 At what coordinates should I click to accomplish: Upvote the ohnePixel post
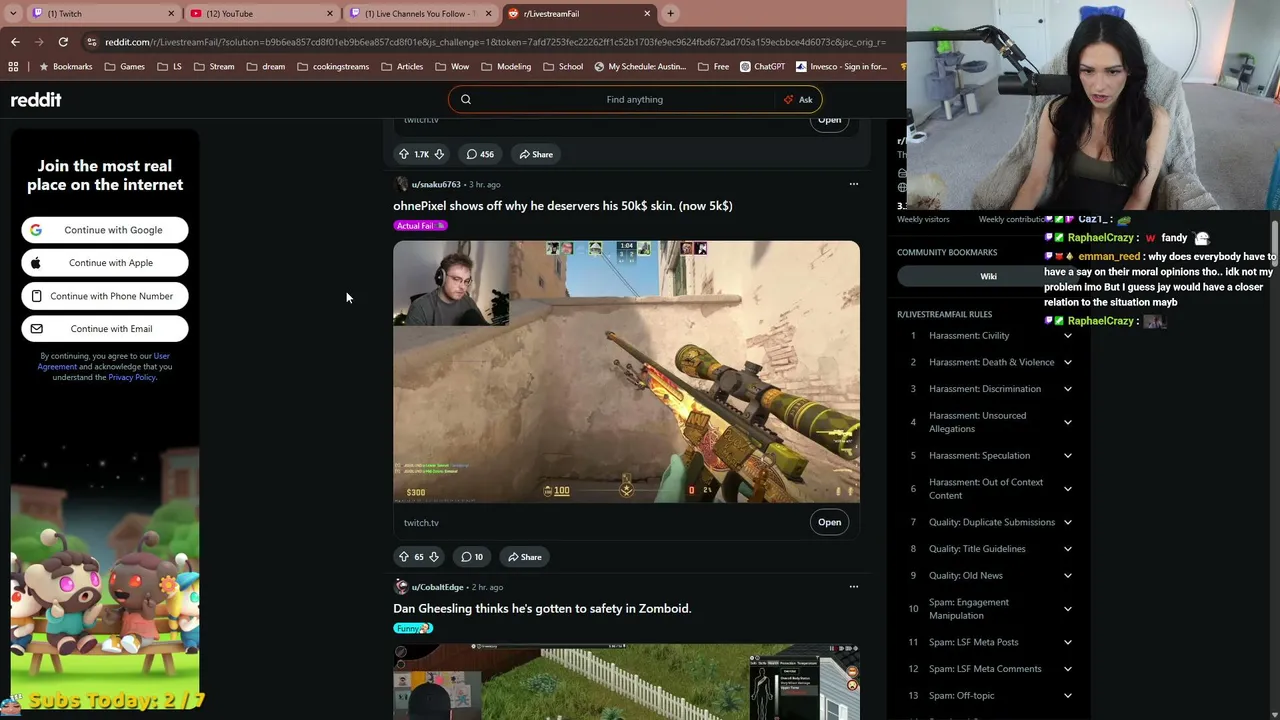tap(404, 557)
